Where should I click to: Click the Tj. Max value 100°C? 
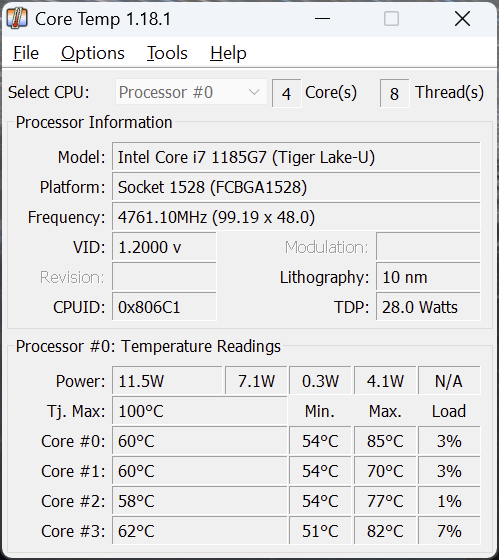click(200, 411)
